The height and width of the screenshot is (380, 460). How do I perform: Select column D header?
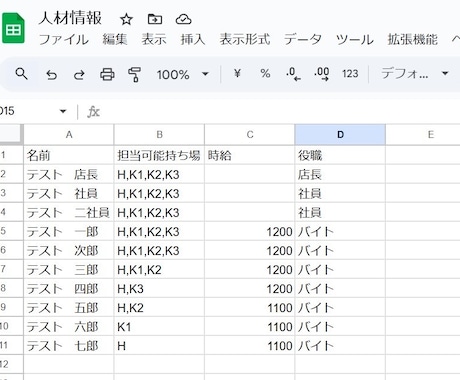pos(340,135)
